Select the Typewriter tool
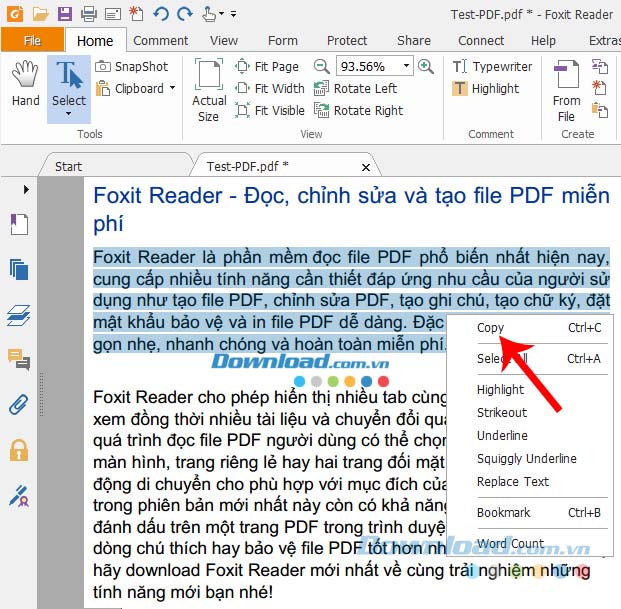The image size is (621, 609). 492,67
